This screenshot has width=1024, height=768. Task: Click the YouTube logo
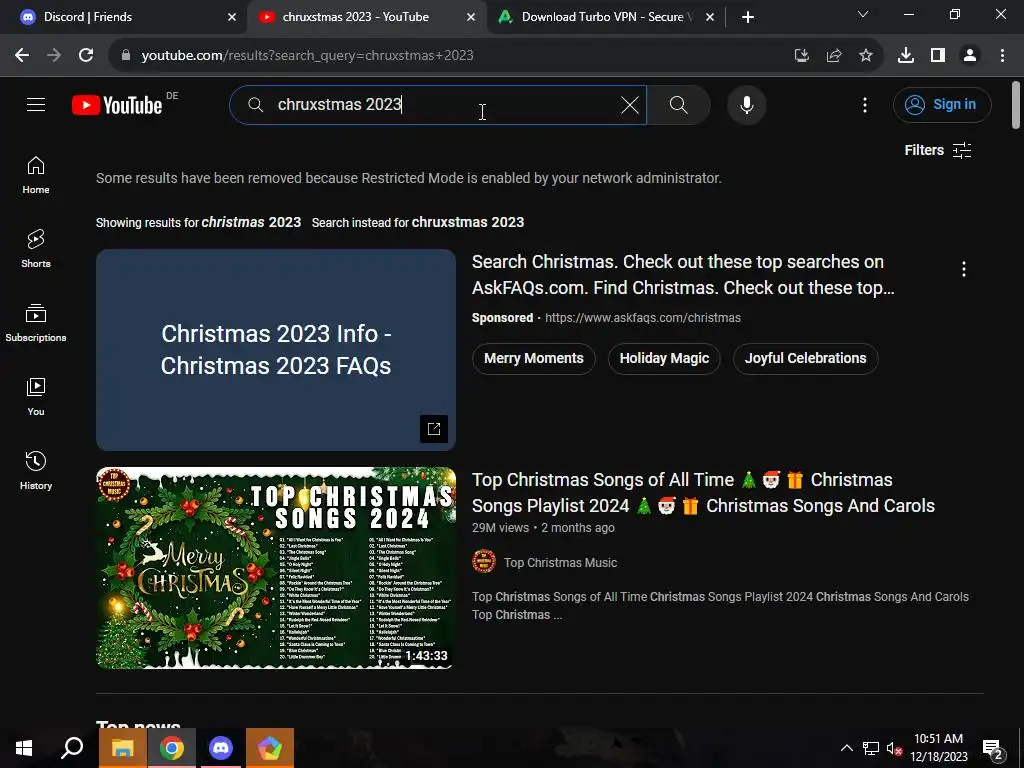point(117,105)
